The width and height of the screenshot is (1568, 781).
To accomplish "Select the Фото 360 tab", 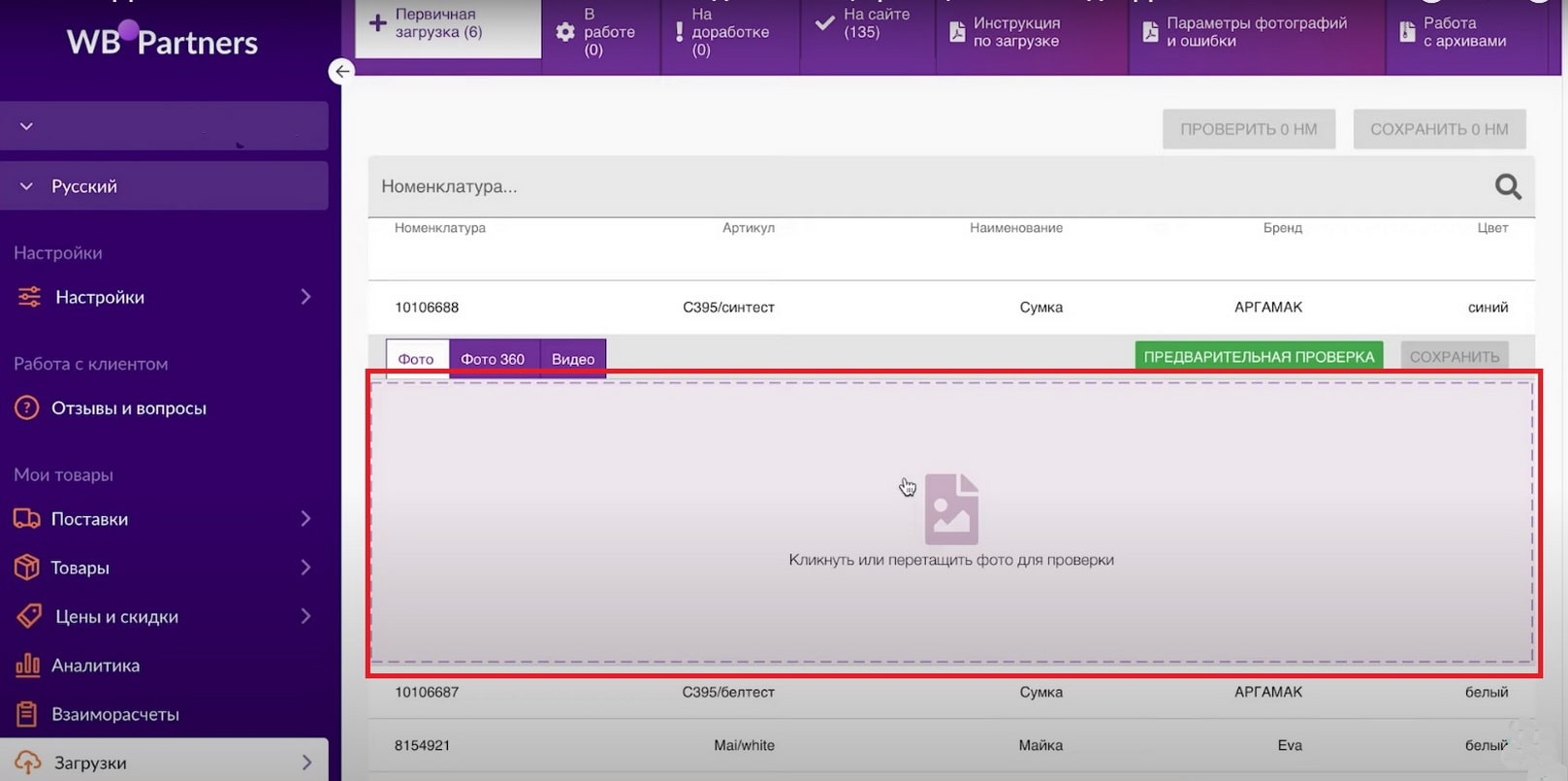I will (493, 358).
